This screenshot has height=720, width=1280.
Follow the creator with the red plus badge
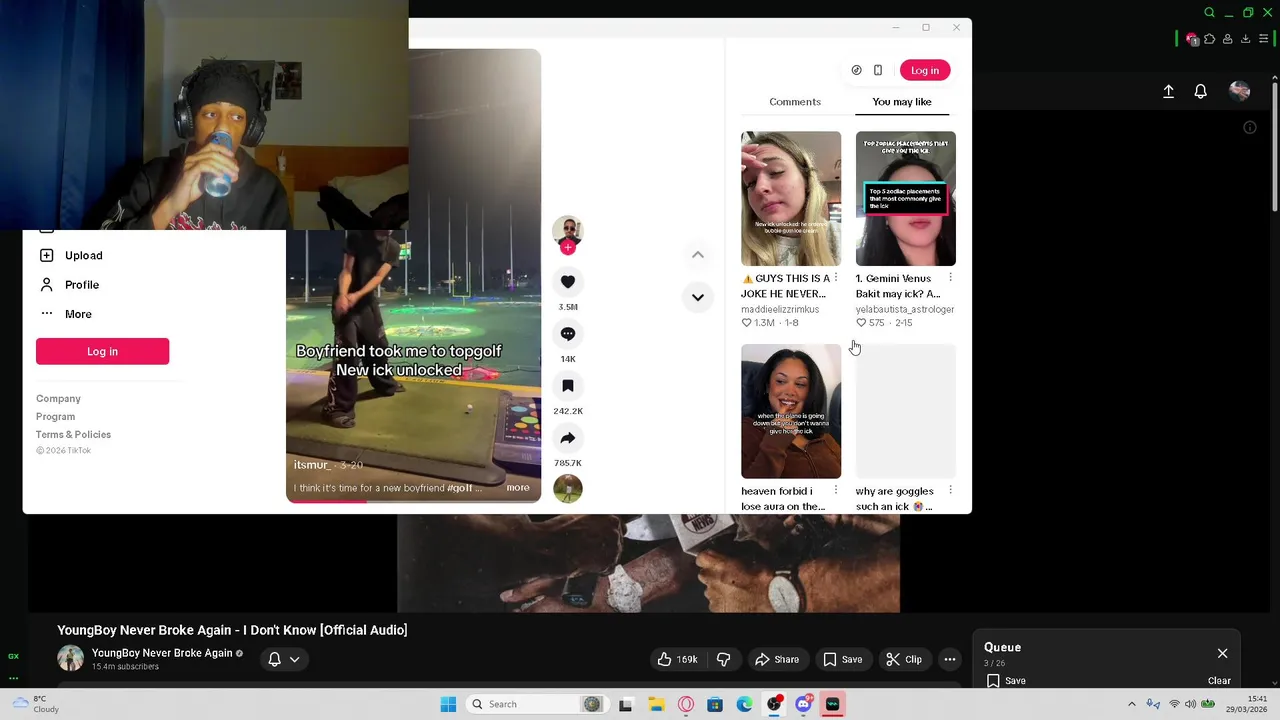coord(568,247)
